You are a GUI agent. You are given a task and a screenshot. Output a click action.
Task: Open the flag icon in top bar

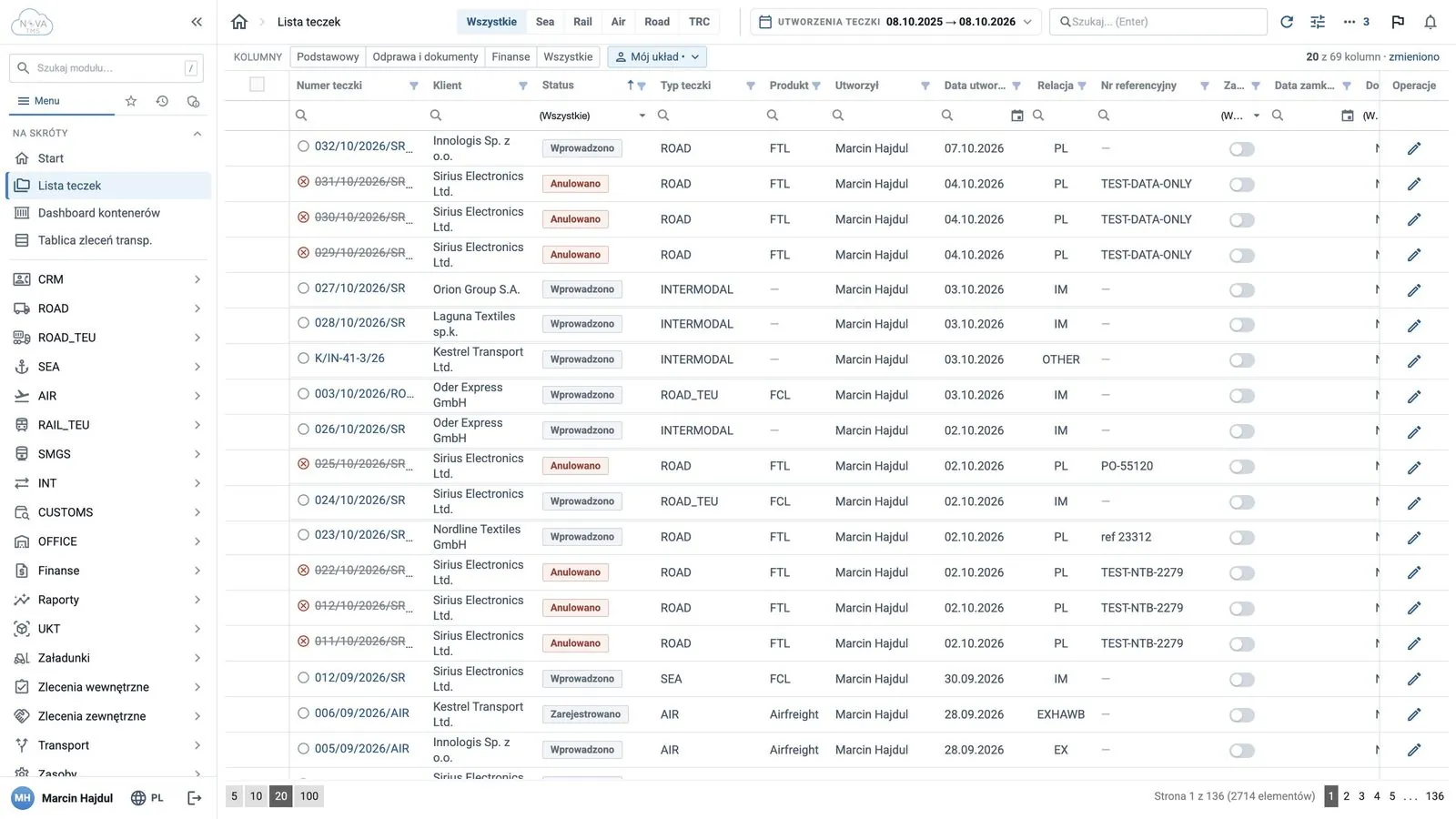(1398, 22)
